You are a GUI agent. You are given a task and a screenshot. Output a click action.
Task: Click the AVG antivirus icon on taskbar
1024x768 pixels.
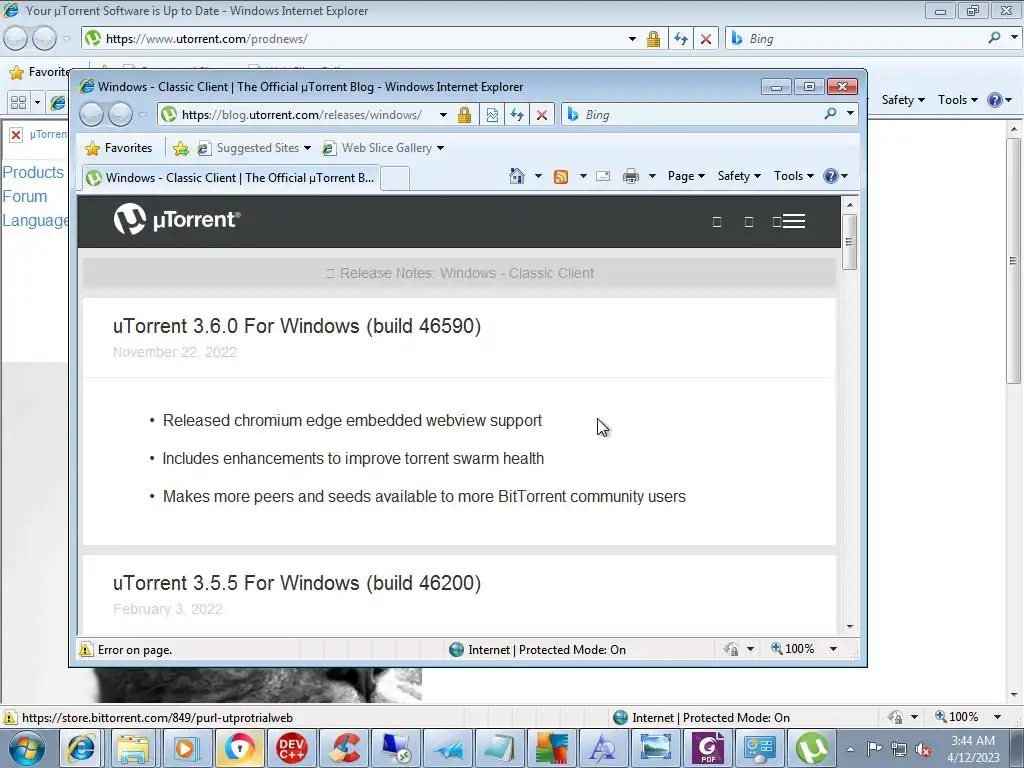[x=552, y=748]
